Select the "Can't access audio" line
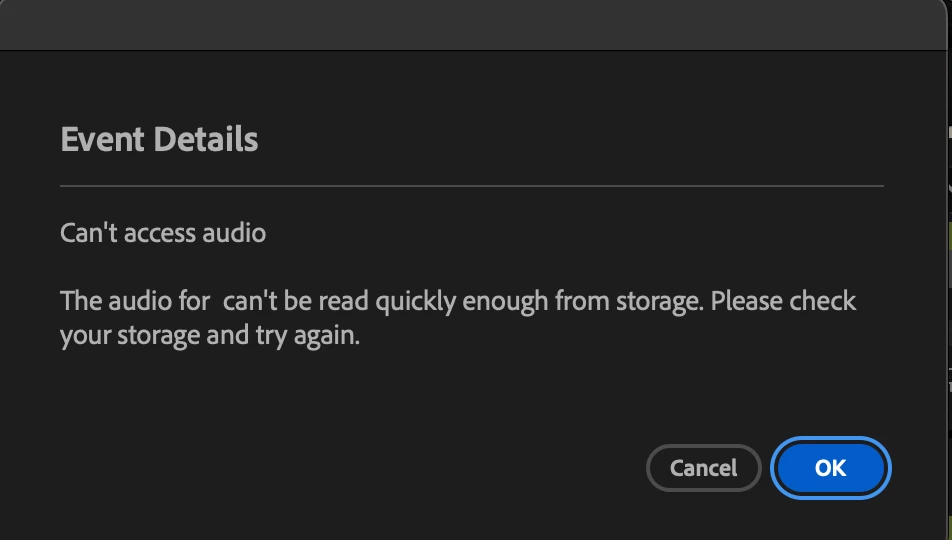The height and width of the screenshot is (540, 952). [x=163, y=233]
